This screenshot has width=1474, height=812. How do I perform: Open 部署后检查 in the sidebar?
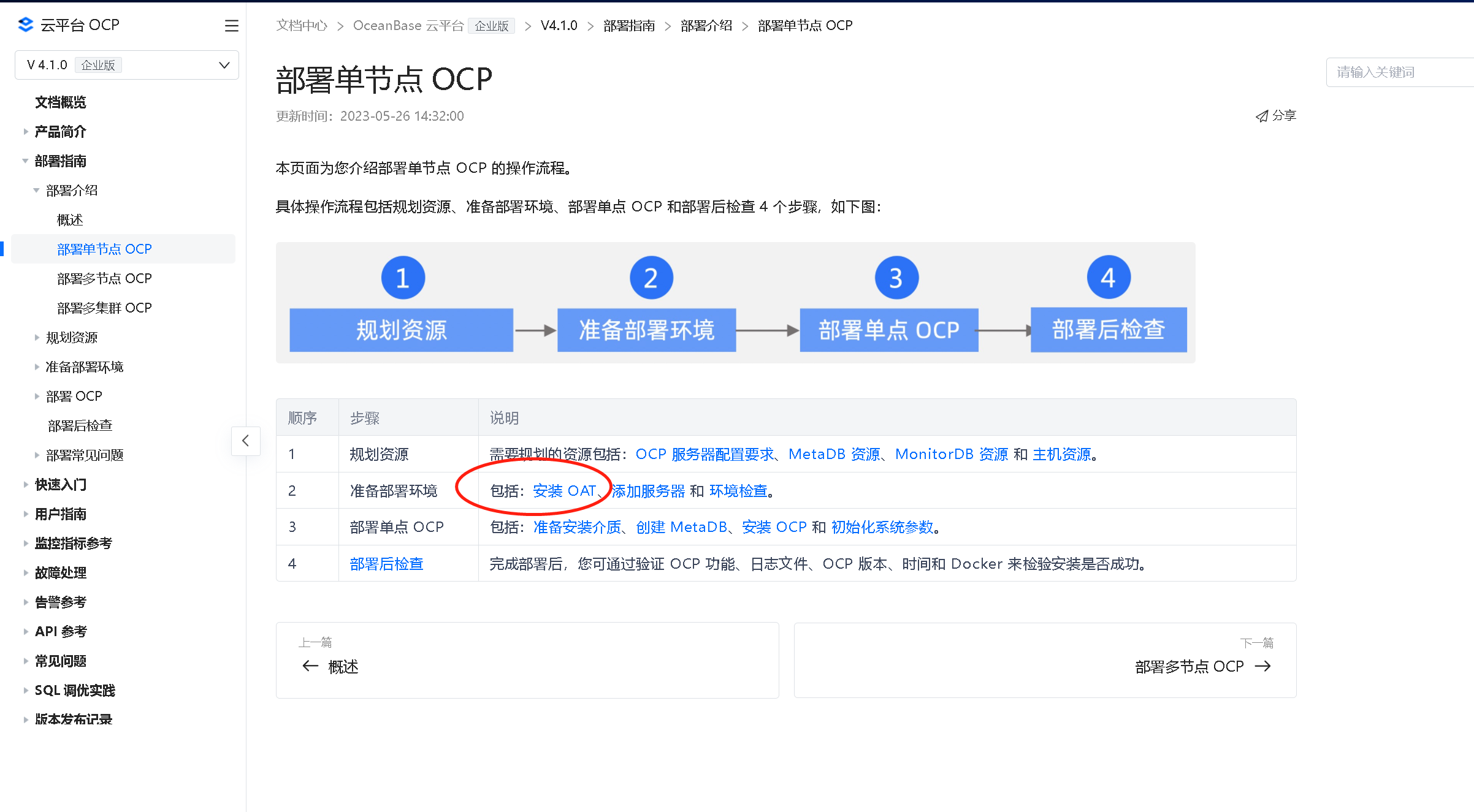click(x=80, y=426)
